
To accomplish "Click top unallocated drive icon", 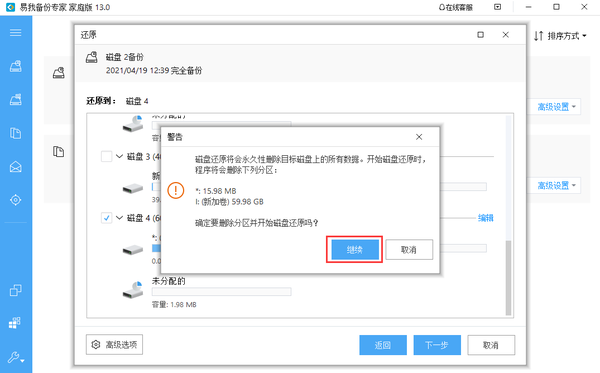I will click(x=133, y=124).
